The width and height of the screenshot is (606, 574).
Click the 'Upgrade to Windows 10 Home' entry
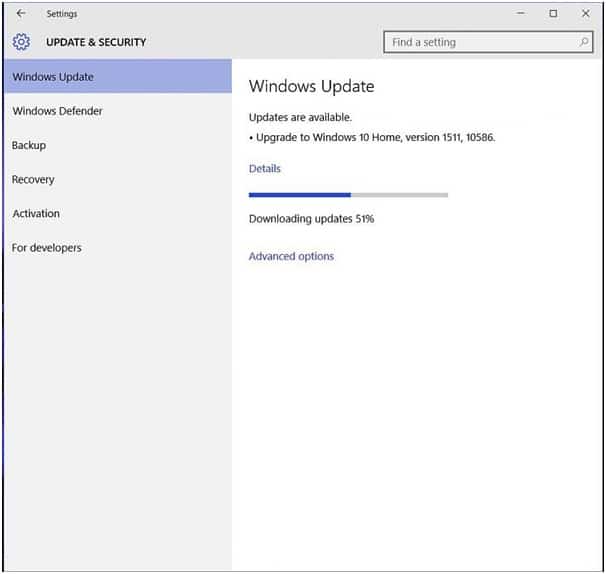(372, 137)
